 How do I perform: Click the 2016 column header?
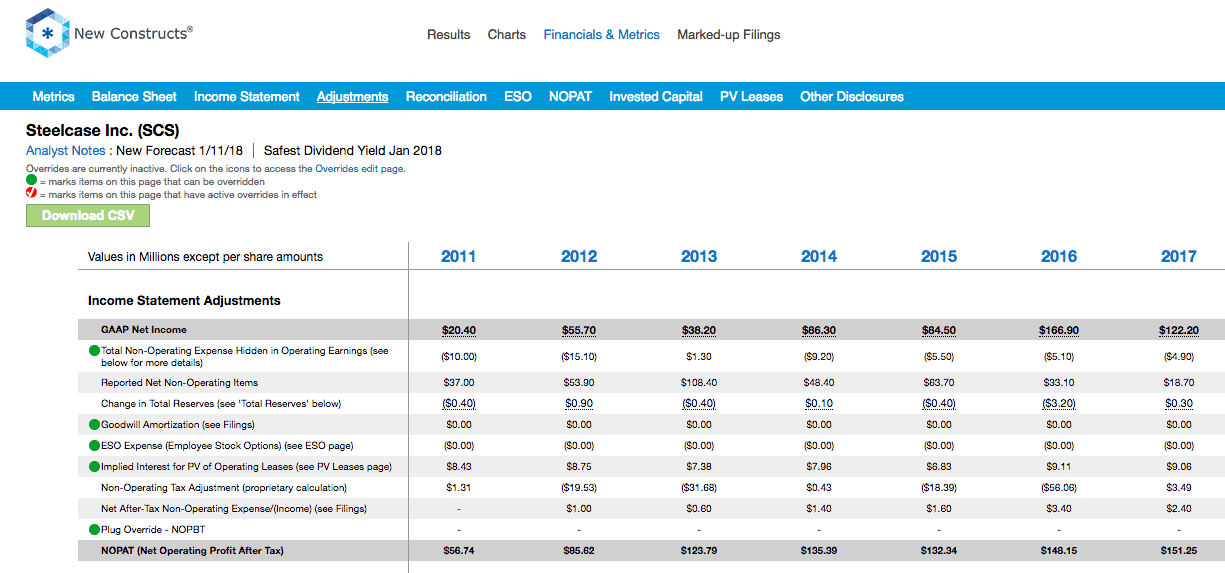coord(1059,257)
